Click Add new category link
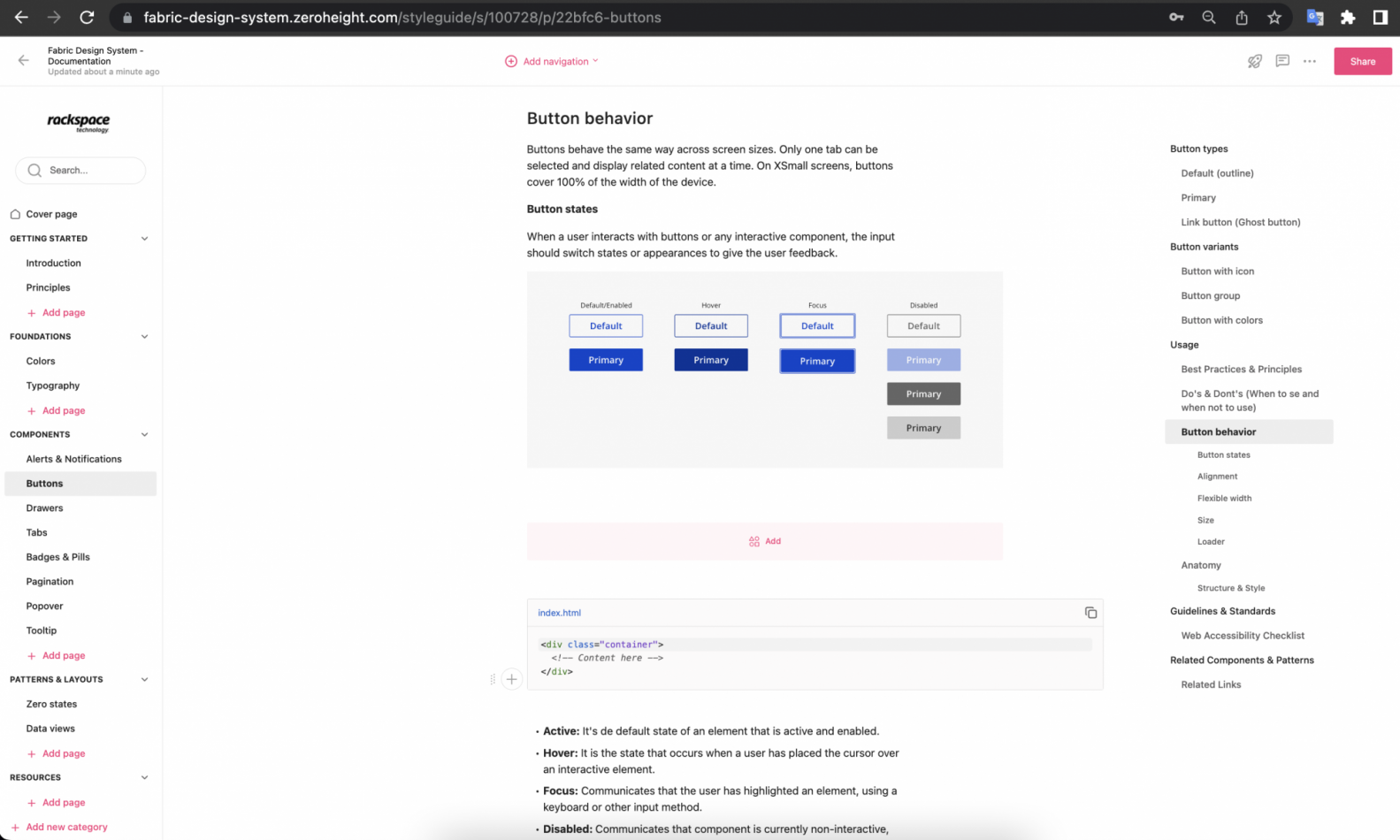The width and height of the screenshot is (1400, 840). pos(66,827)
